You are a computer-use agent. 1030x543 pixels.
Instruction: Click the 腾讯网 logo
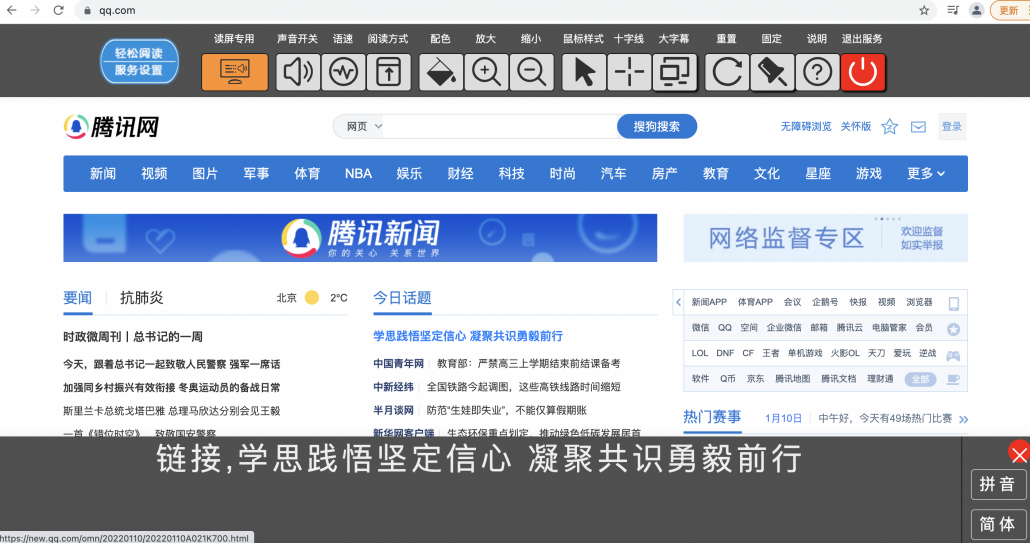[x=112, y=127]
